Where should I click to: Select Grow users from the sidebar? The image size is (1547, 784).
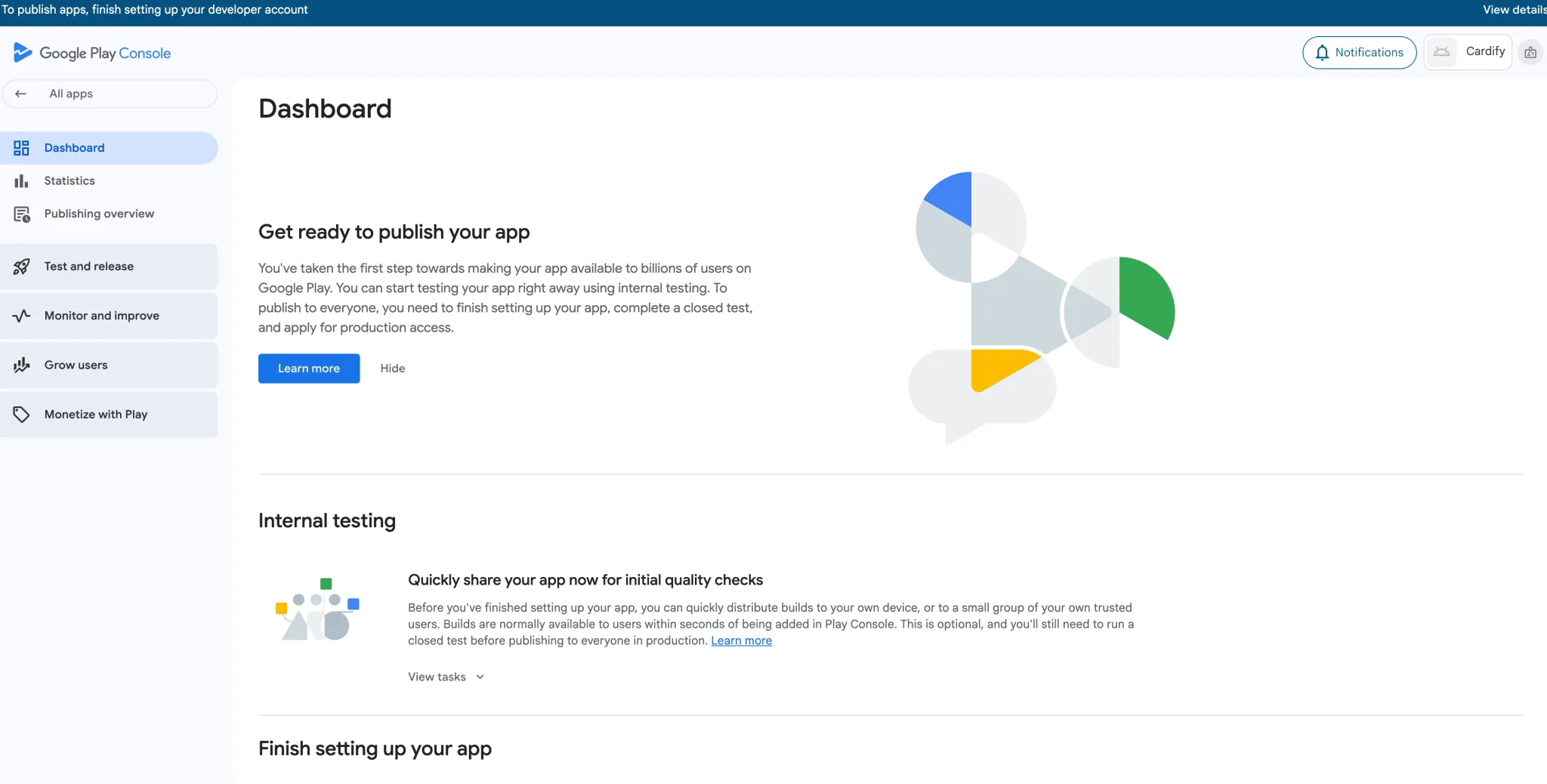(76, 365)
